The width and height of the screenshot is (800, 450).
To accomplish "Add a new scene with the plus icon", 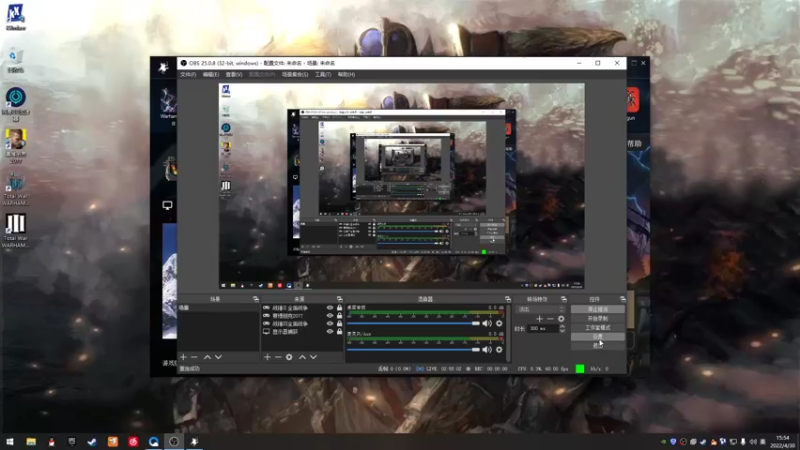I will pyautogui.click(x=183, y=357).
